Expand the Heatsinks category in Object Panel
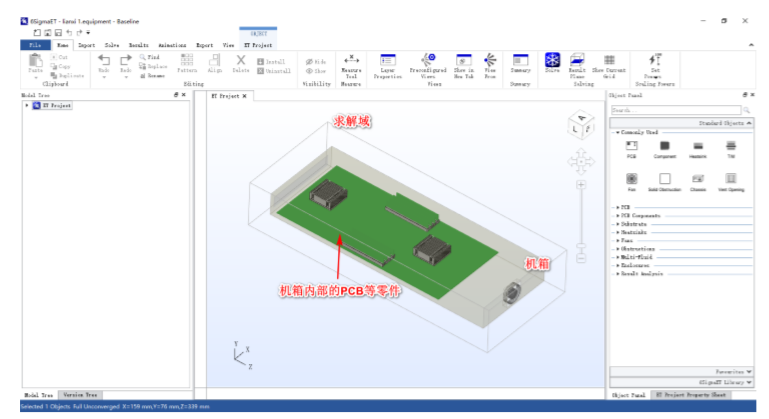The height and width of the screenshot is (419, 769). click(618, 233)
